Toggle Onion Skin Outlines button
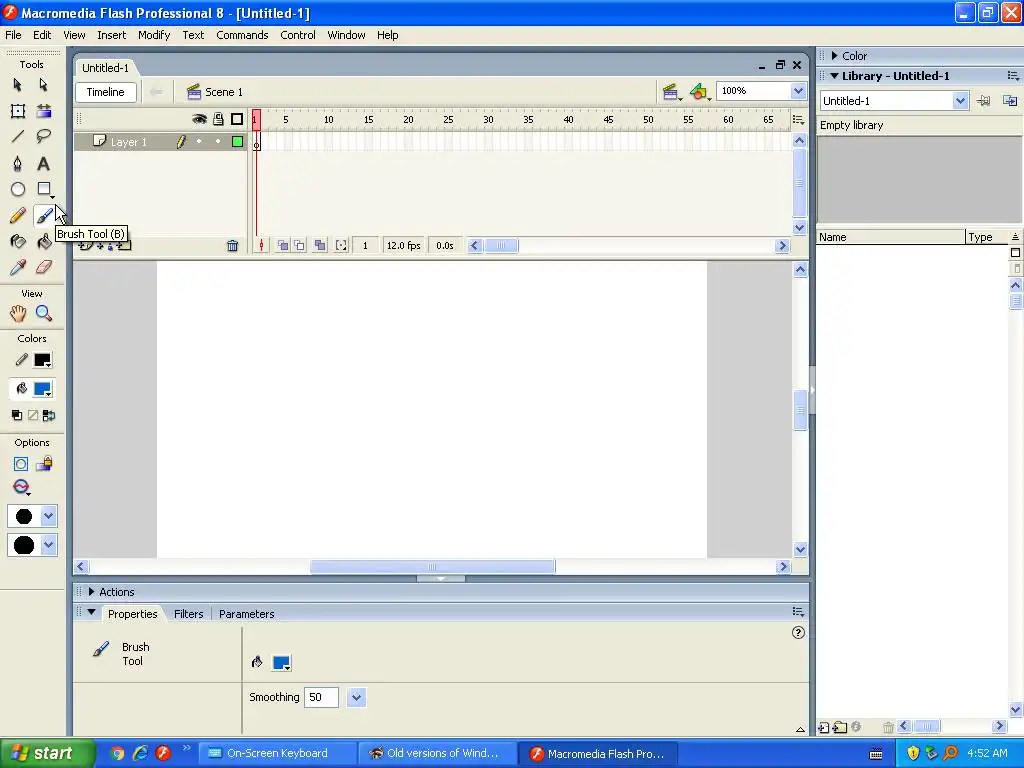This screenshot has width=1024, height=768. (299, 246)
